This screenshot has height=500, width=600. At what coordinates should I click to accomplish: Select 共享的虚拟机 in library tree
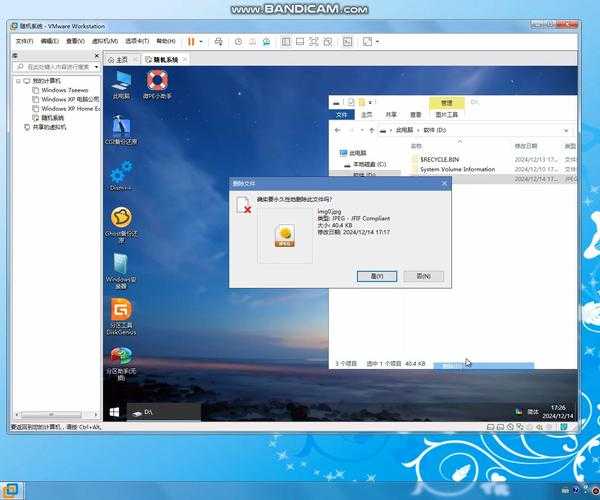point(49,127)
